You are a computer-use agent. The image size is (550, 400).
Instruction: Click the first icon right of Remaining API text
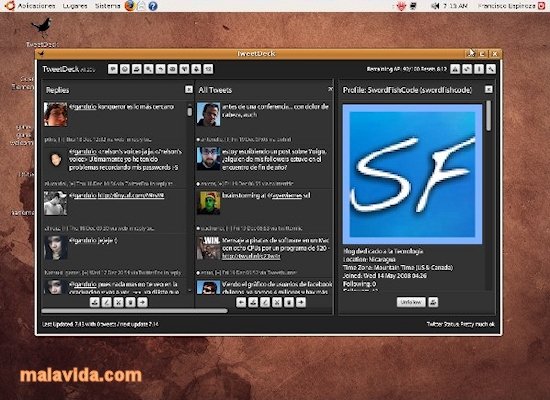coord(455,69)
